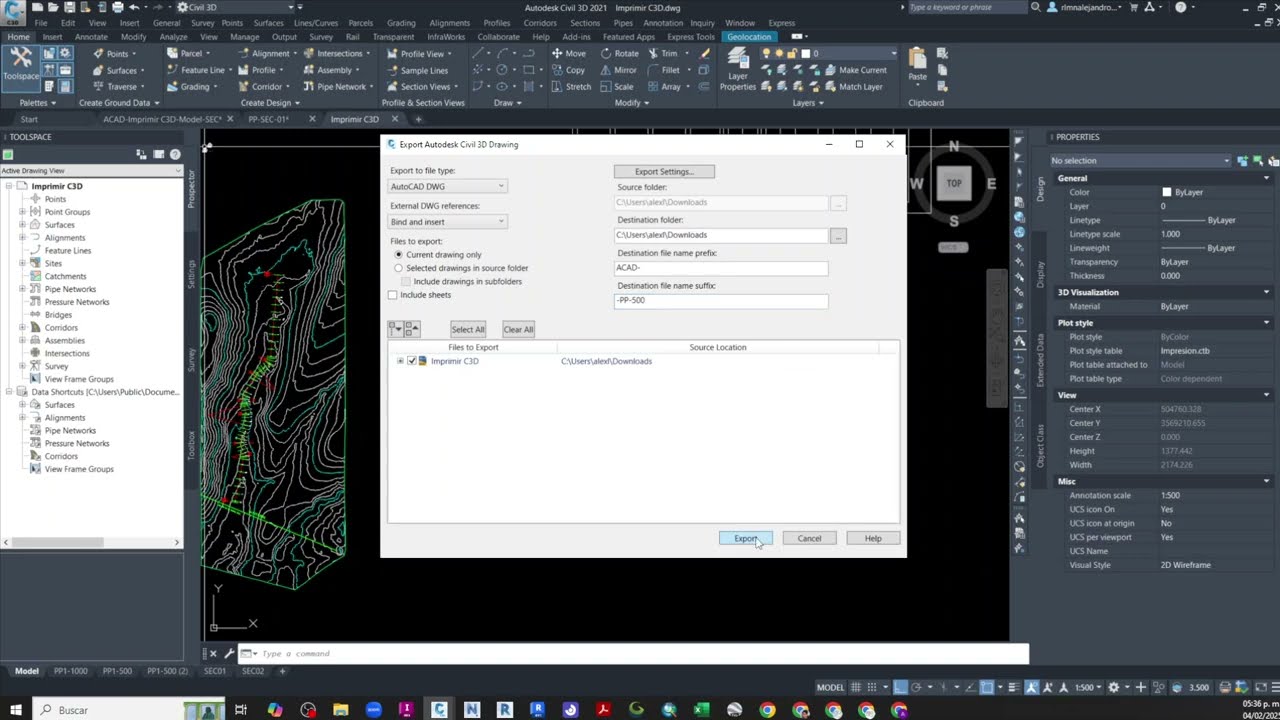Select the Mirror modify tool

click(619, 71)
